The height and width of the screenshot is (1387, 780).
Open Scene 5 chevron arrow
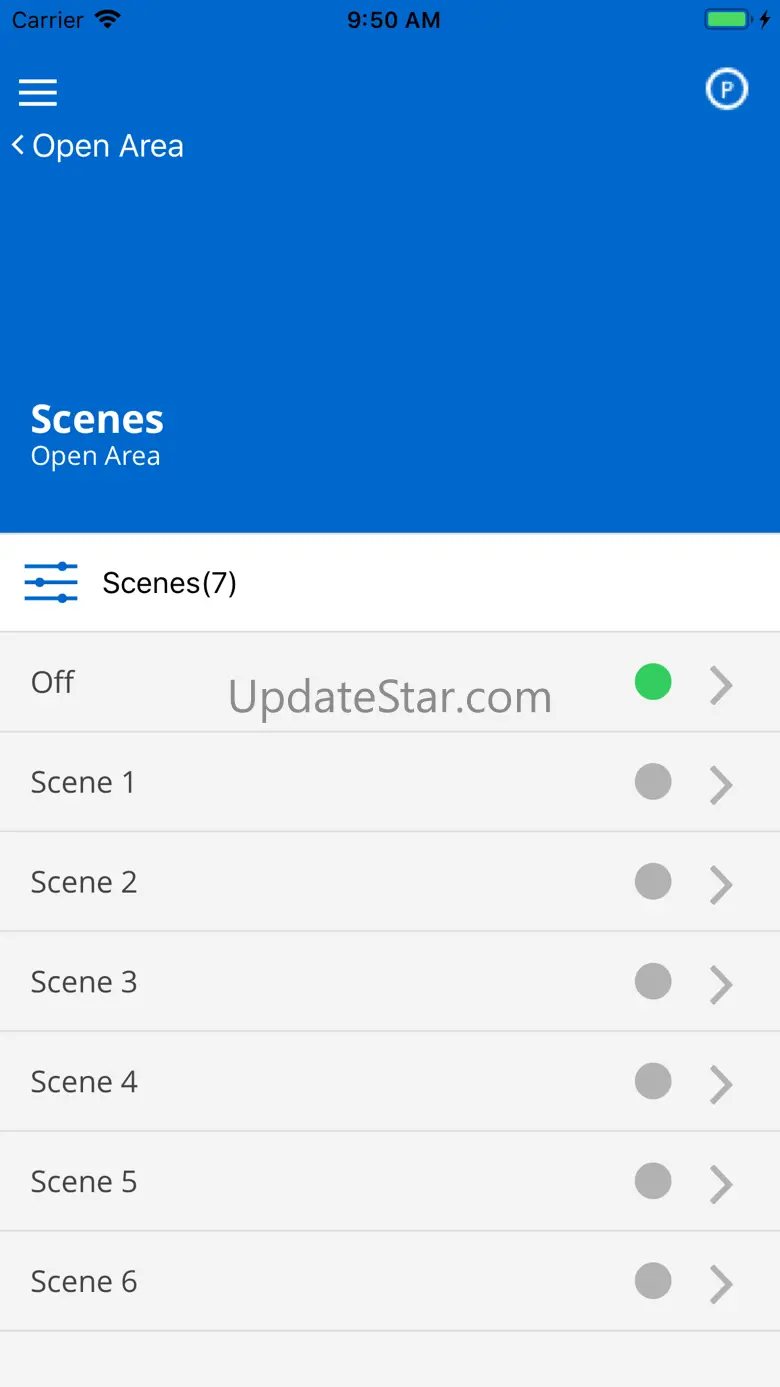click(x=721, y=1184)
